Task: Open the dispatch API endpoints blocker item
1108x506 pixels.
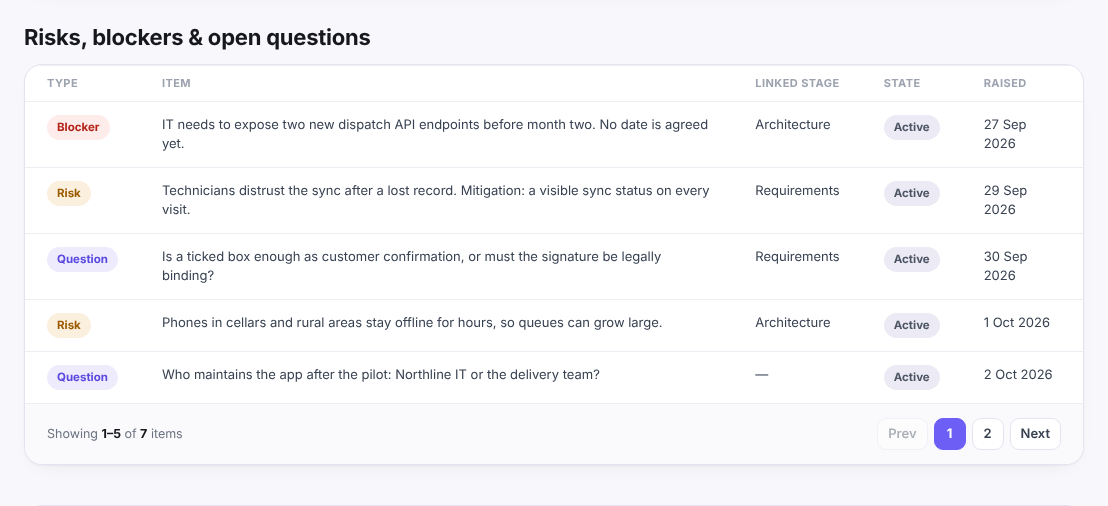Action: tap(435, 134)
